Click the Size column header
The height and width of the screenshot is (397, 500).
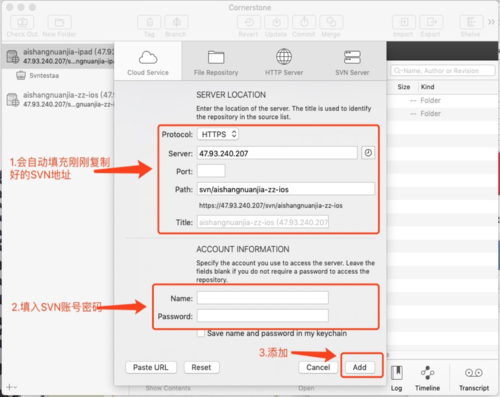click(x=404, y=87)
